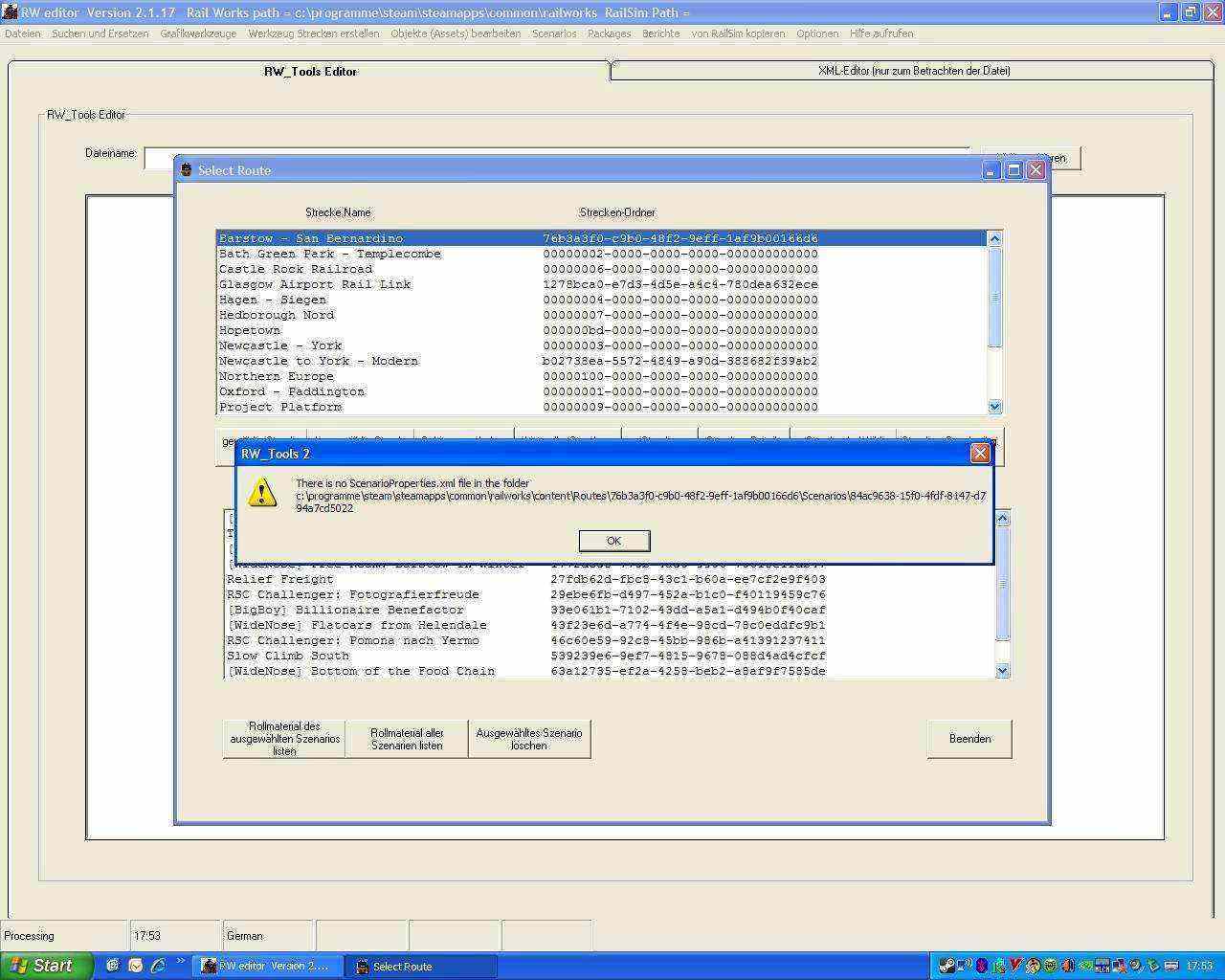Image resolution: width=1225 pixels, height=980 pixels.
Task: Open von RailSim kopieren menu
Action: (x=738, y=33)
